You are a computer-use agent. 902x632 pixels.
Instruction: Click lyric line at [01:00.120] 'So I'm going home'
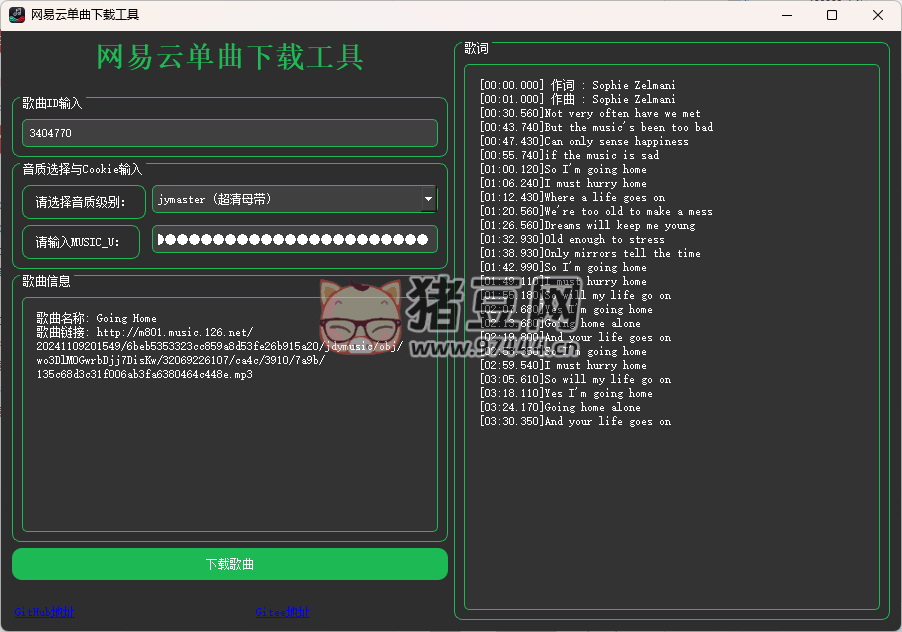[x=563, y=169]
